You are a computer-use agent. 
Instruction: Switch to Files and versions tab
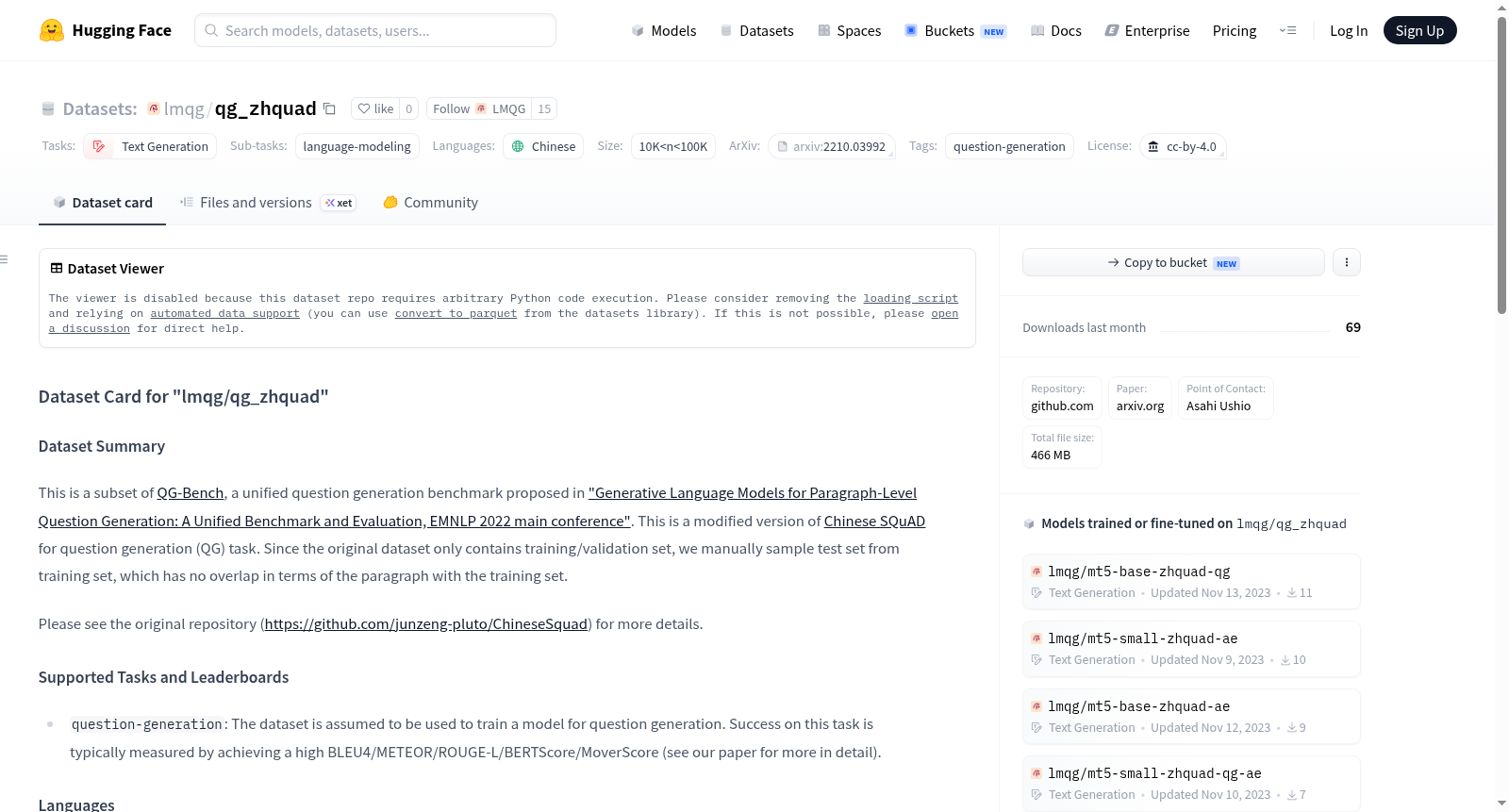268,202
